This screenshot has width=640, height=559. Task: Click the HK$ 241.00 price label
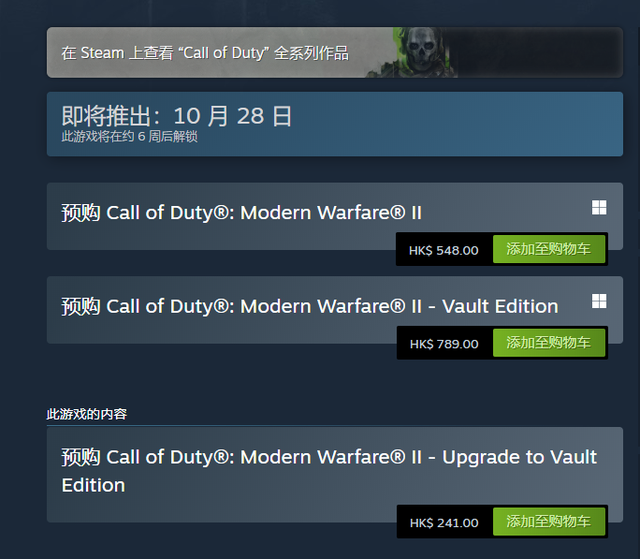pyautogui.click(x=444, y=523)
